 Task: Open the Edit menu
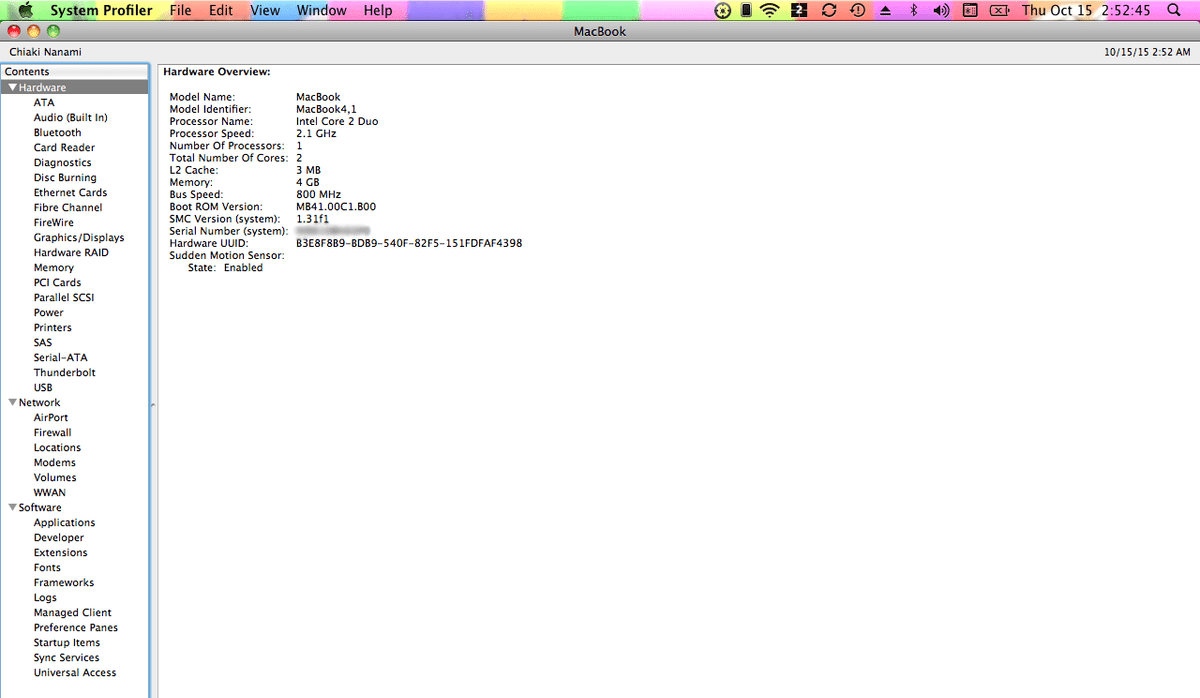click(x=221, y=10)
